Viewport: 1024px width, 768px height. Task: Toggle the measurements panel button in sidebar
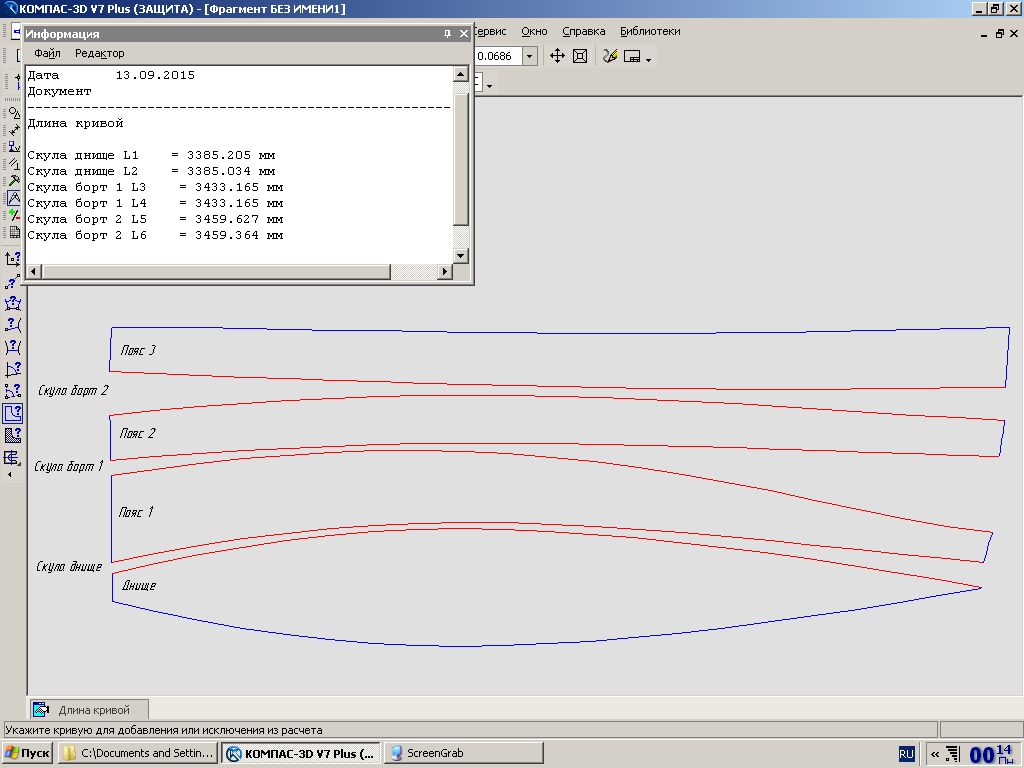13,198
